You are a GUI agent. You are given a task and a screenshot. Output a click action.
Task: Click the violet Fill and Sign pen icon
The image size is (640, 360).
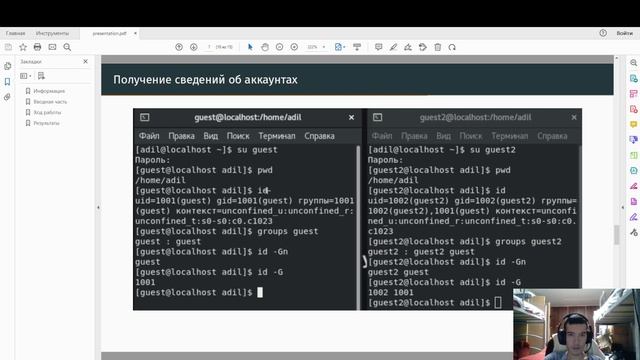(633, 217)
